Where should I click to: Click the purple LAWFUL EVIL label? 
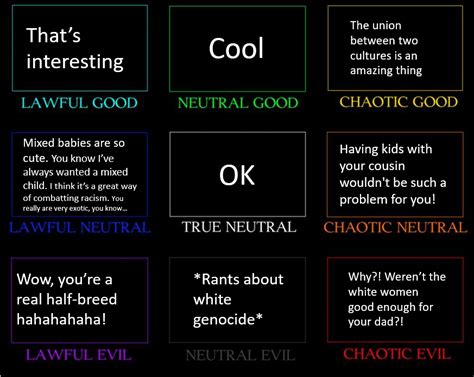click(x=79, y=355)
